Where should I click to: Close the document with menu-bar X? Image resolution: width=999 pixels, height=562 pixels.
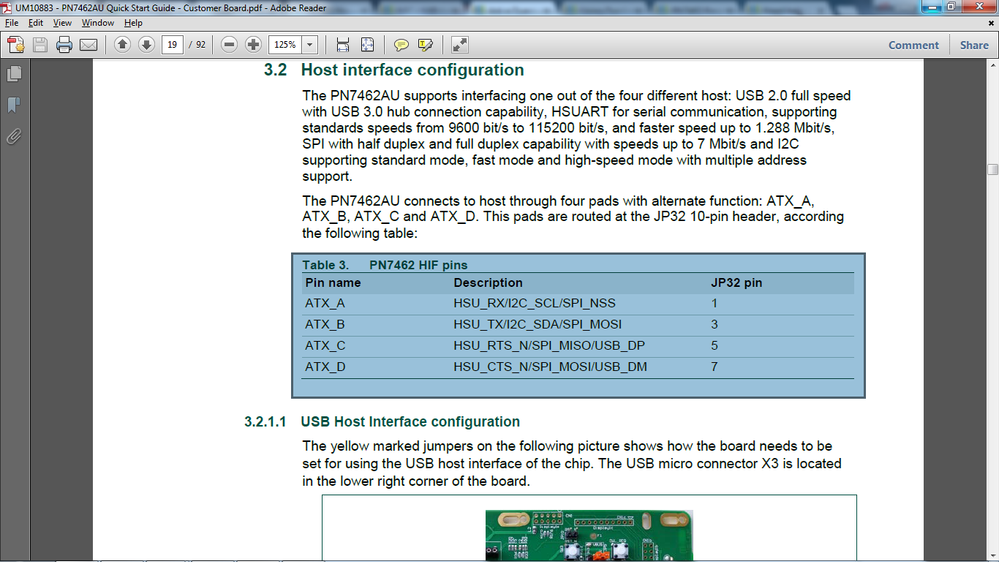click(x=991, y=23)
